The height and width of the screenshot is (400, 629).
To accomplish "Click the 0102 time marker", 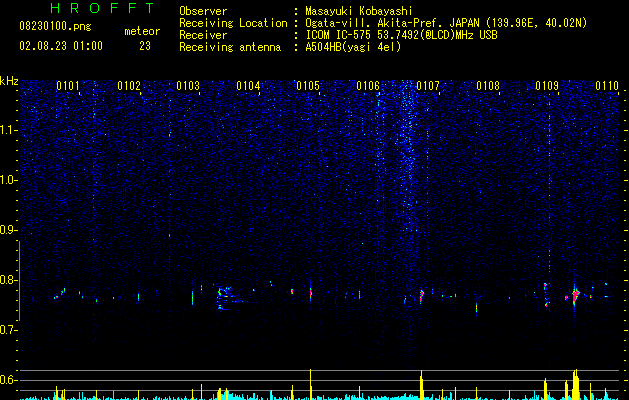I will tap(129, 86).
